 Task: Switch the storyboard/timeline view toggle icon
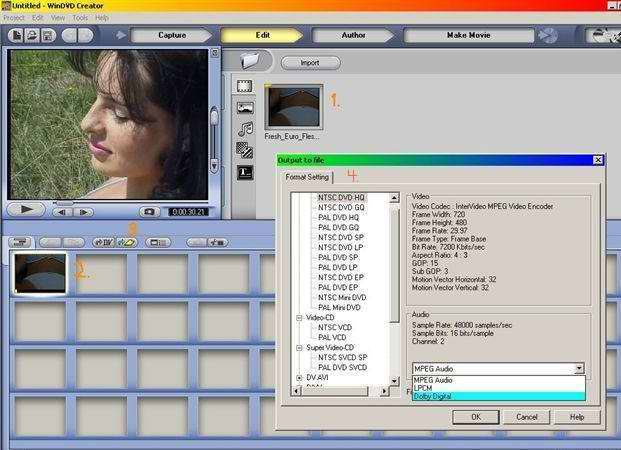point(21,242)
